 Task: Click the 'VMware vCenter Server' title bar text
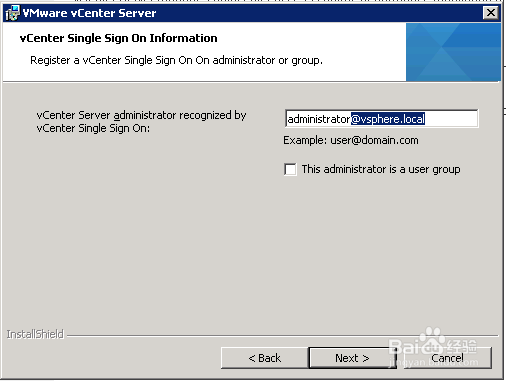click(x=89, y=13)
